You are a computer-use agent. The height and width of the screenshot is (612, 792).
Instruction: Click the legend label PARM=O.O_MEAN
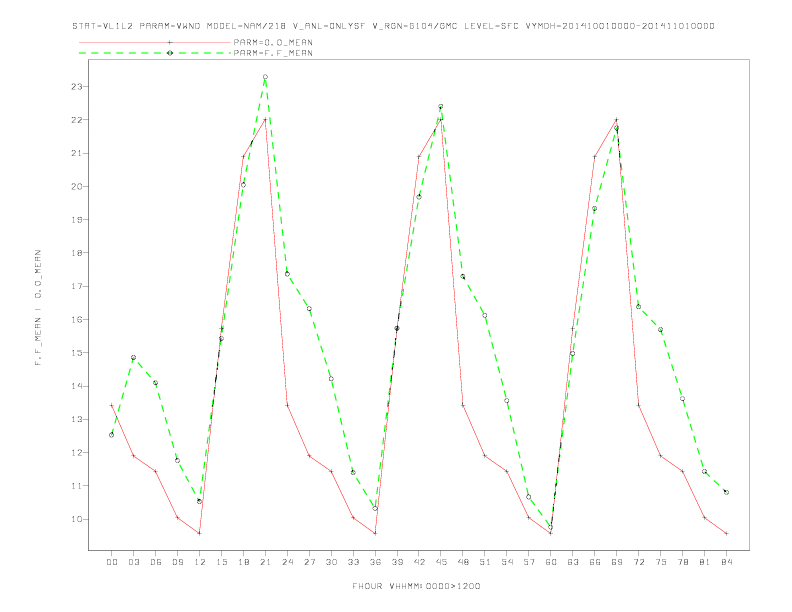coord(273,42)
